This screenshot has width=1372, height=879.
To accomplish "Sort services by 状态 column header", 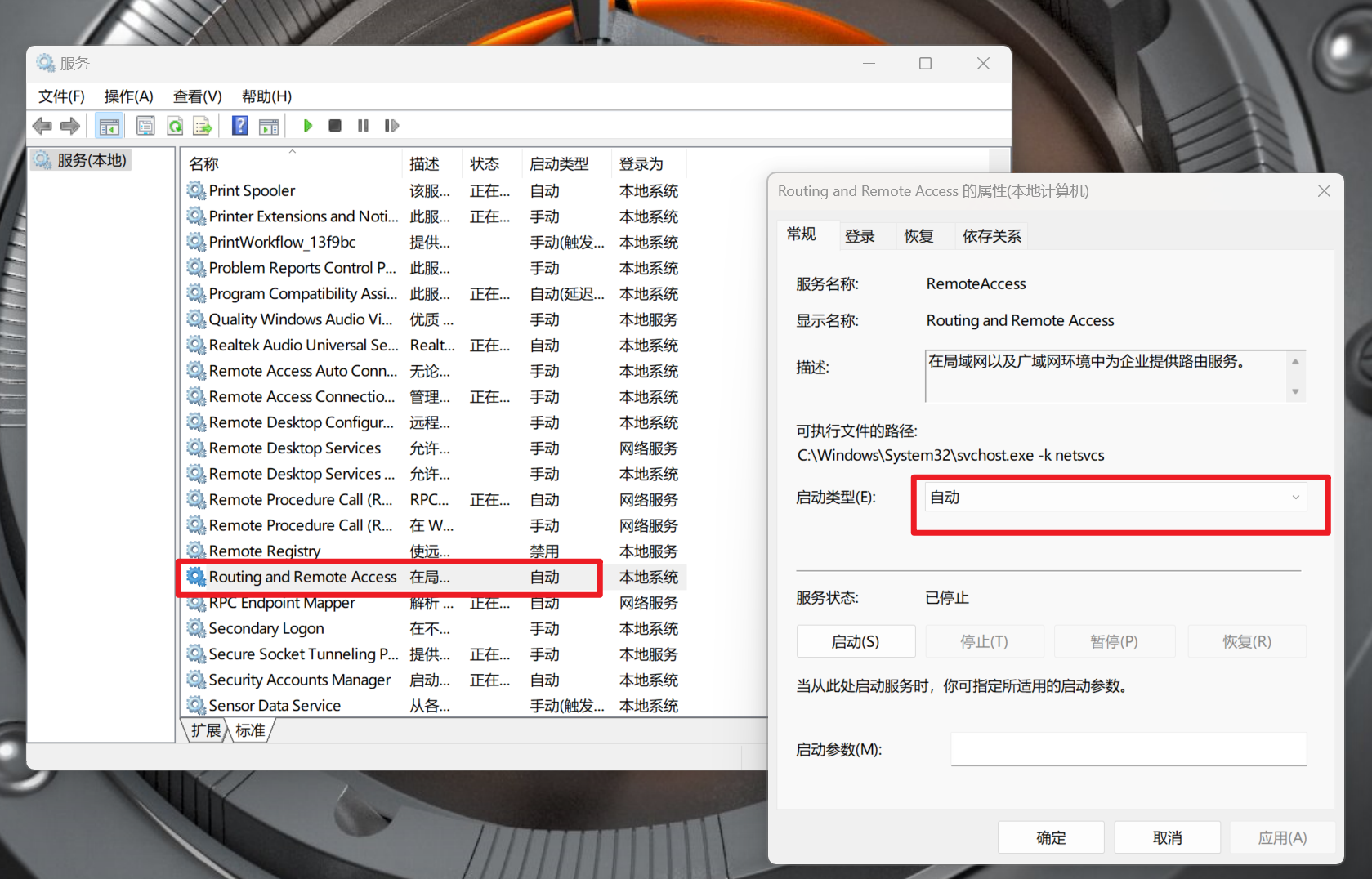I will pyautogui.click(x=492, y=163).
